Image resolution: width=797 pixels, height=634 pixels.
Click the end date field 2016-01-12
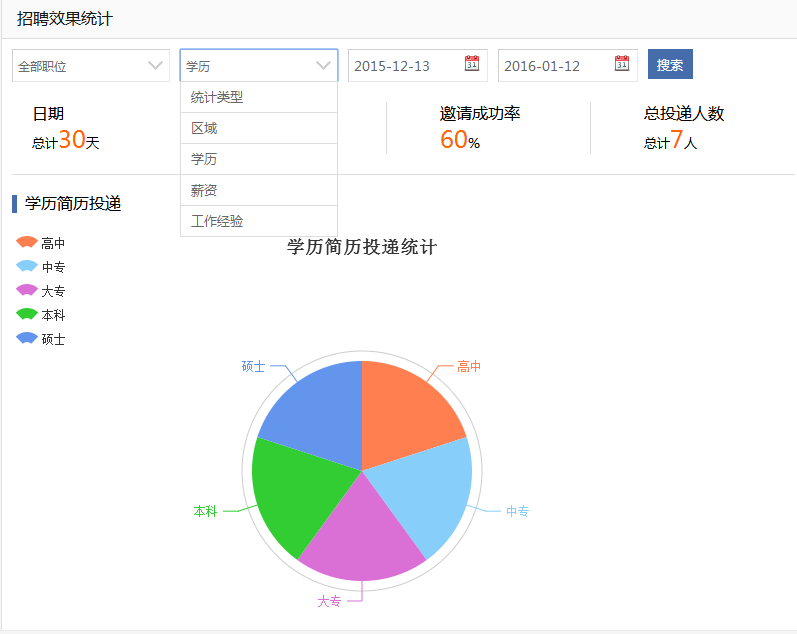(x=567, y=66)
